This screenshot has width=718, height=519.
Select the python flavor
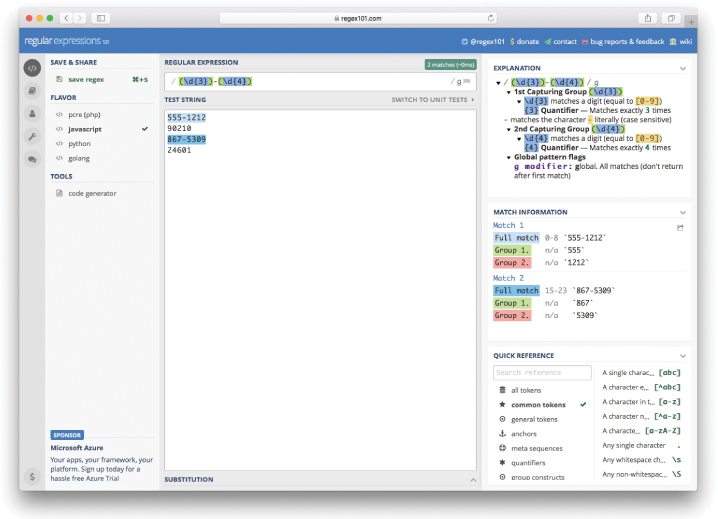click(79, 143)
